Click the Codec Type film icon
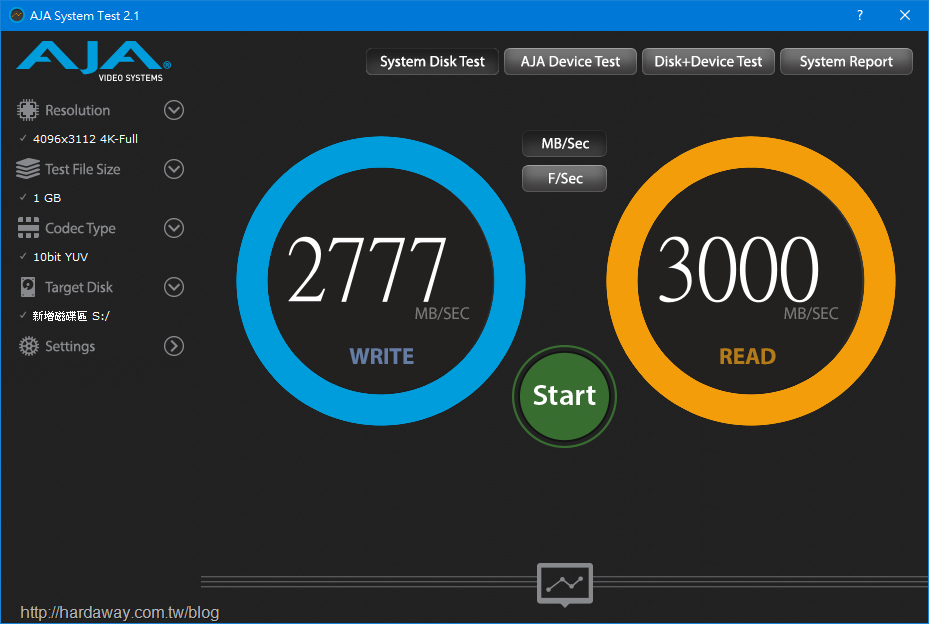This screenshot has width=929, height=624. [x=28, y=228]
